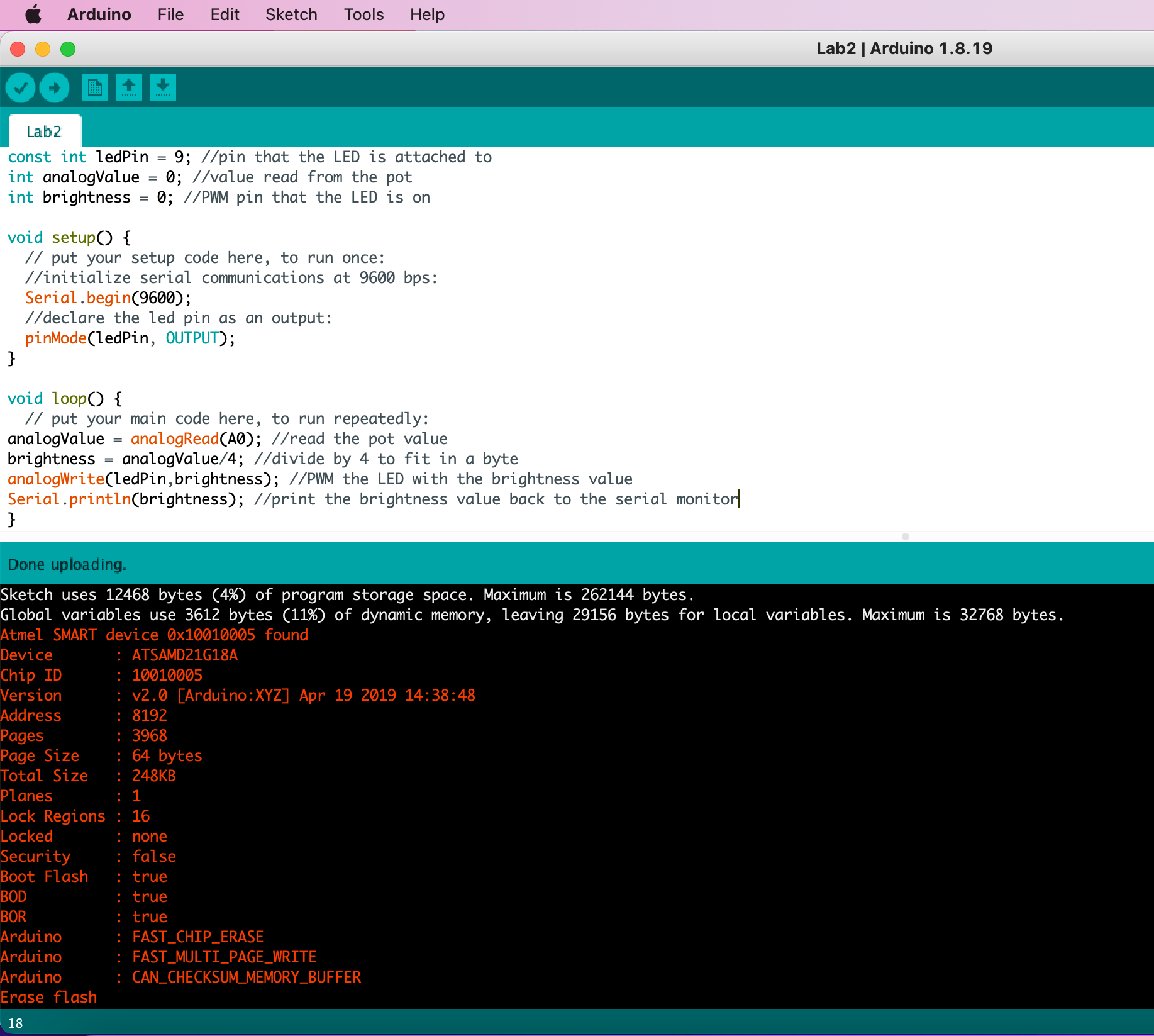Click the 'Sketch uses 12468 bytes' console line
The height and width of the screenshot is (1036, 1154).
[x=347, y=594]
